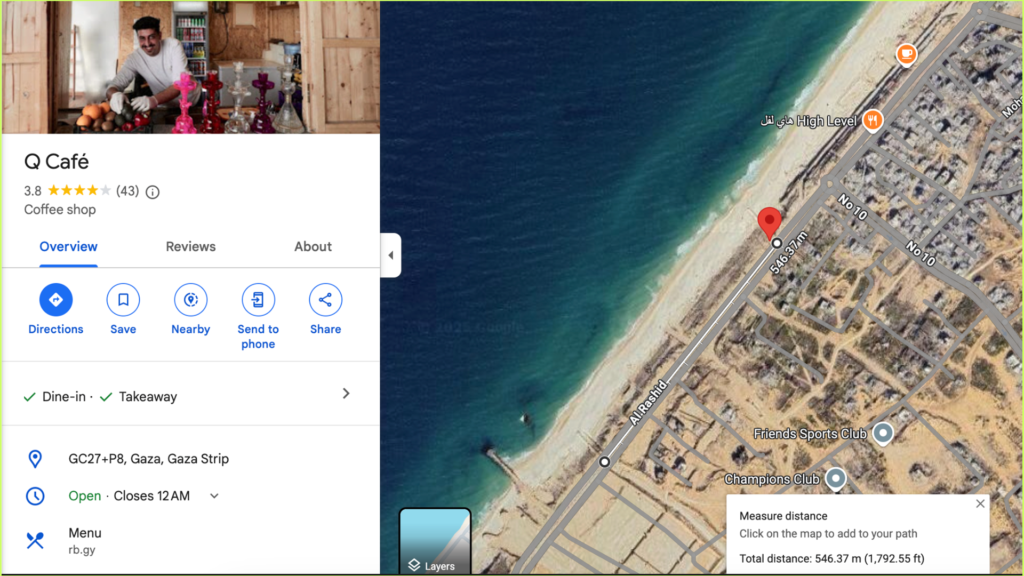The image size is (1024, 576).
Task: Click the 43 reviews count
Action: pyautogui.click(x=127, y=191)
